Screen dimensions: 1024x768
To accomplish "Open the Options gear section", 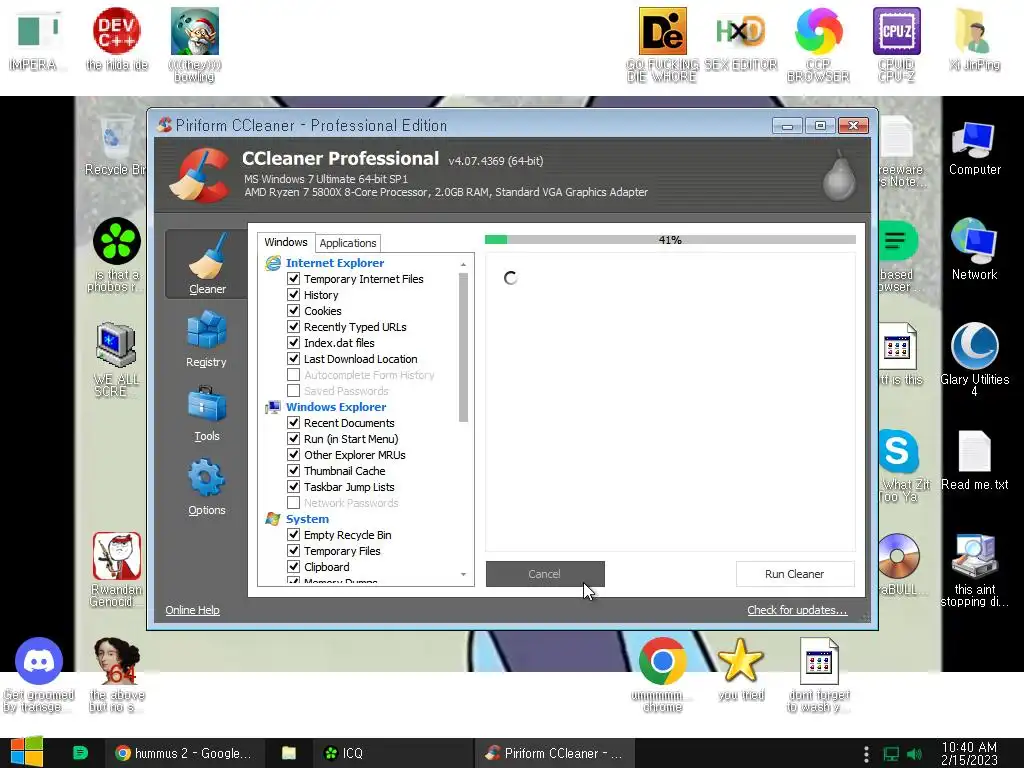I will [x=206, y=487].
